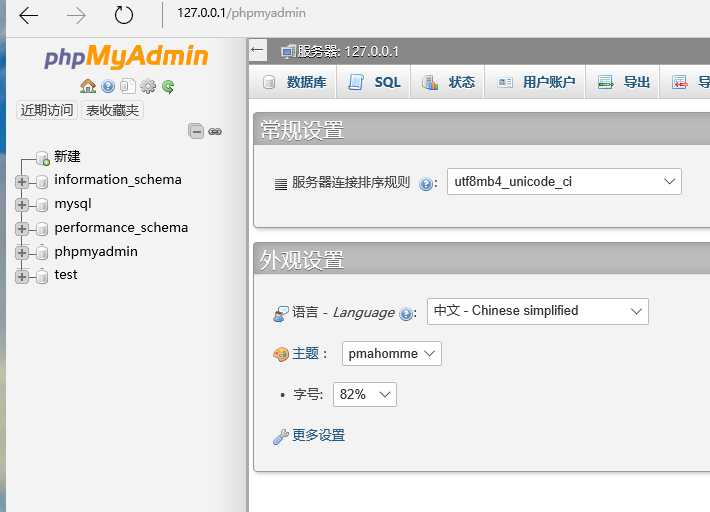Open the theme dropdown showing pmahomme
The image size is (710, 512).
coord(392,354)
